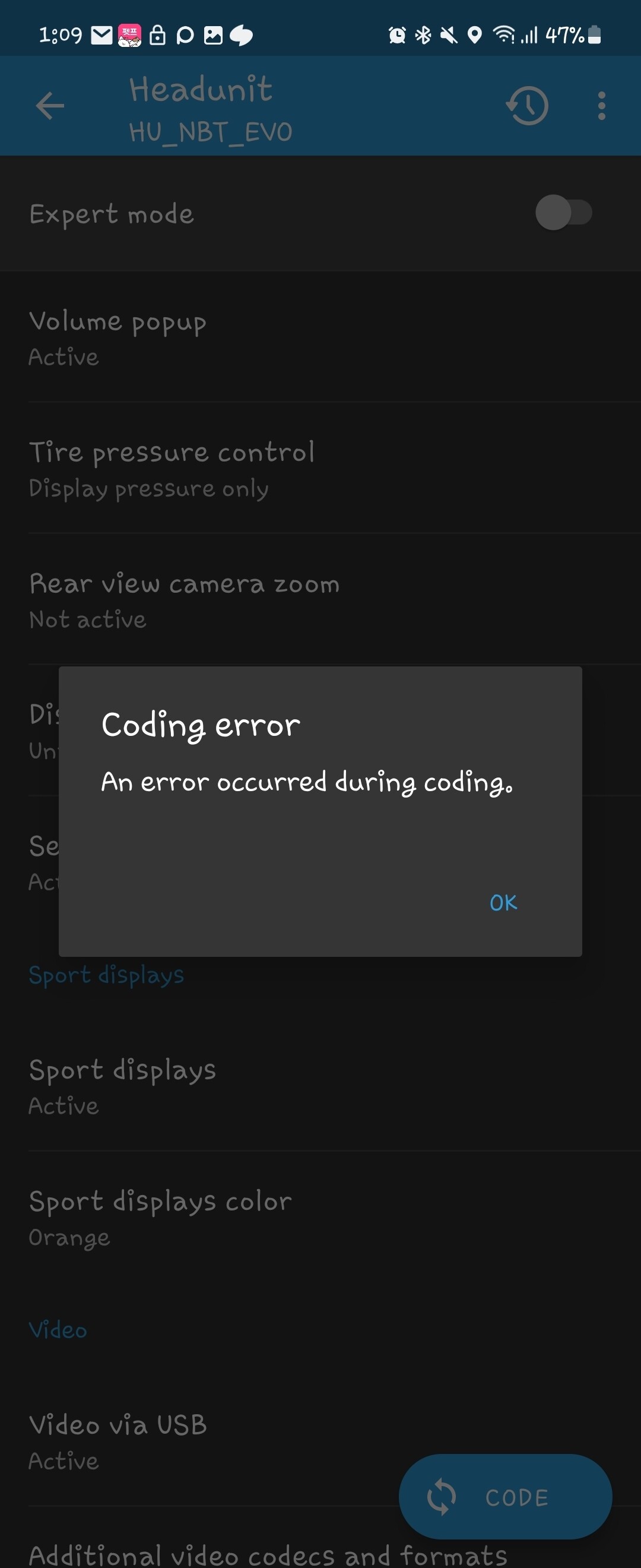The width and height of the screenshot is (641, 1568).
Task: Toggle the Expert mode switch
Action: click(x=564, y=213)
